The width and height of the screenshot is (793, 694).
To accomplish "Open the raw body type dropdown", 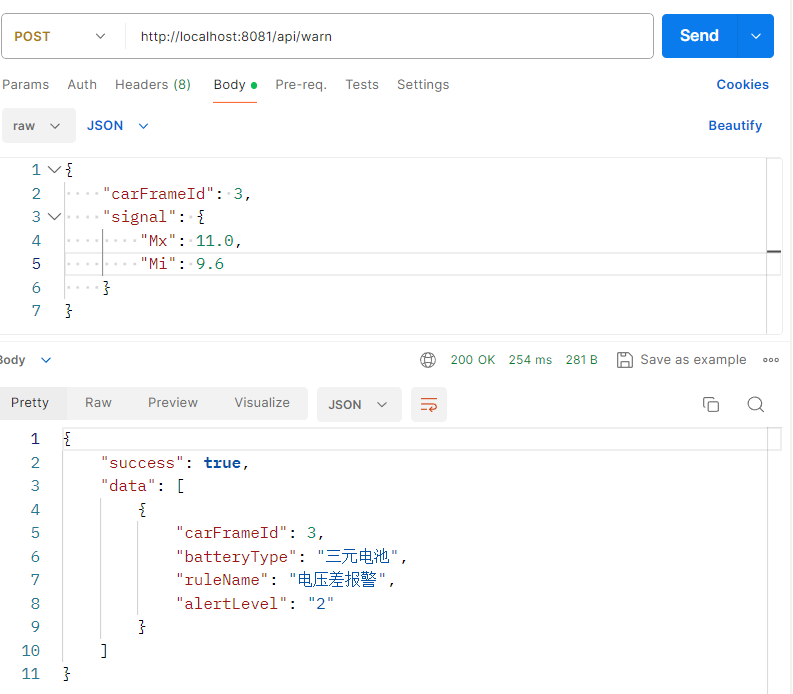I will [38, 125].
